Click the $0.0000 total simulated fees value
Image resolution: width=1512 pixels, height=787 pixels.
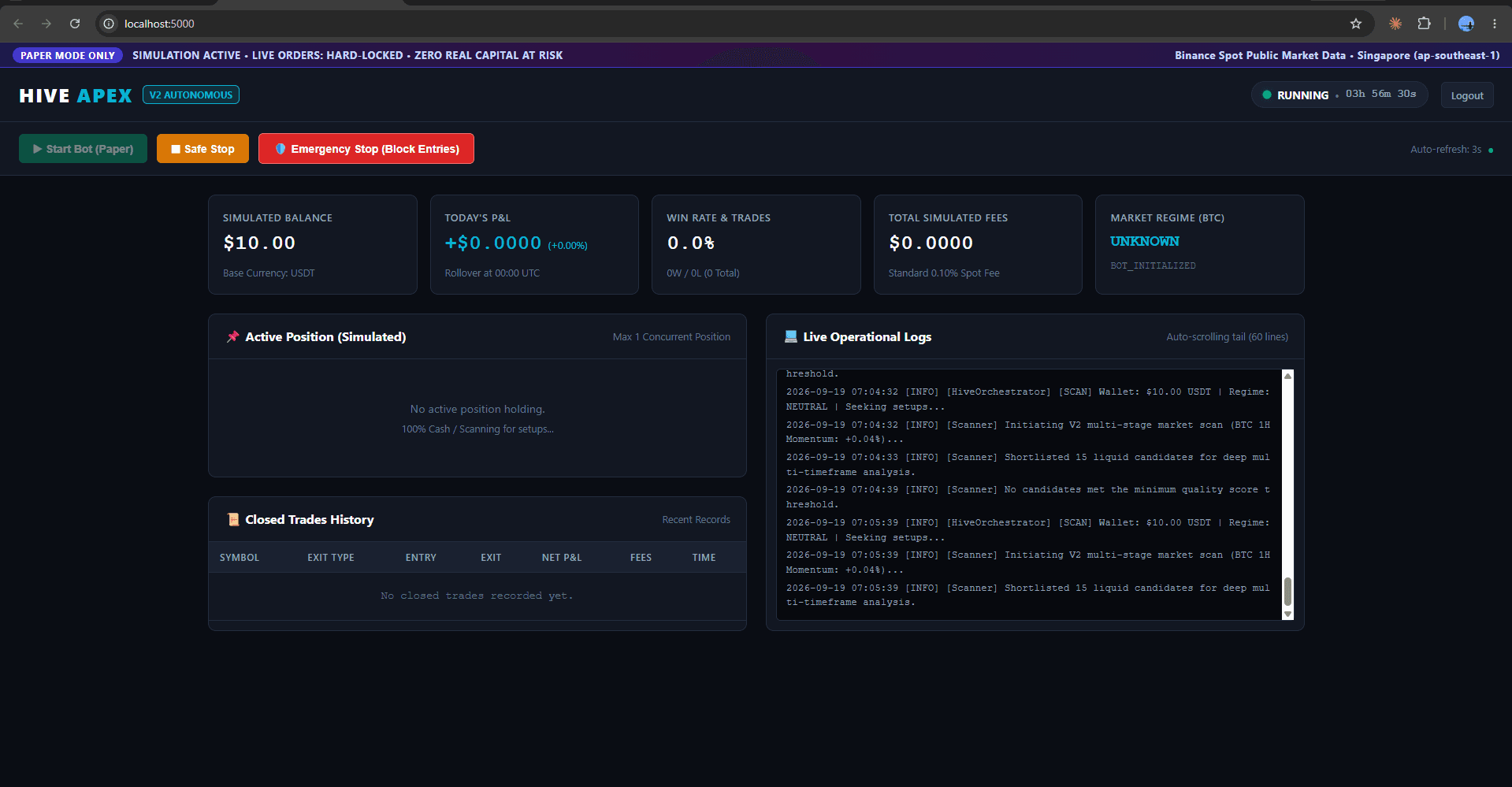click(931, 243)
